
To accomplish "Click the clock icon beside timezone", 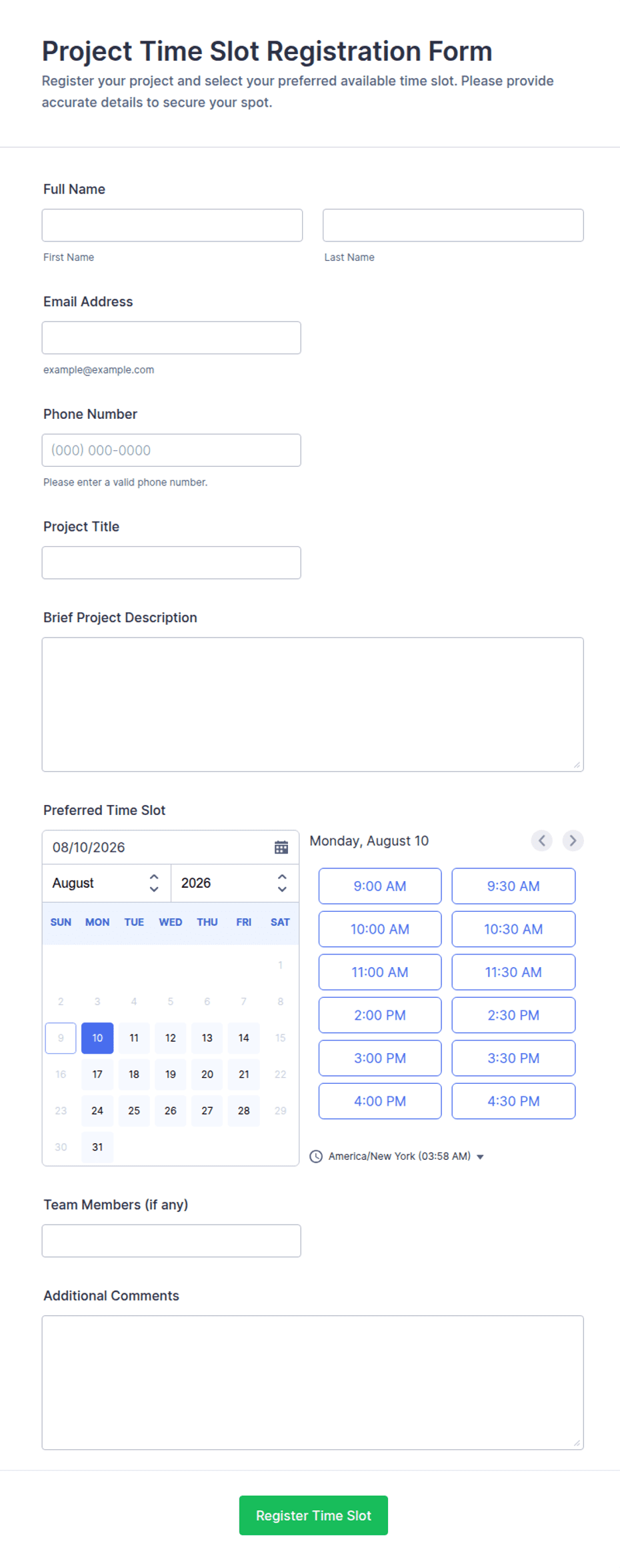I will point(316,1156).
